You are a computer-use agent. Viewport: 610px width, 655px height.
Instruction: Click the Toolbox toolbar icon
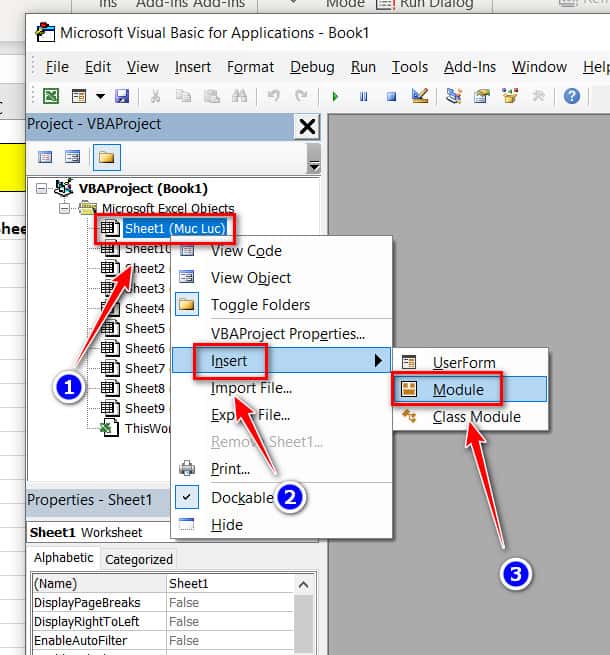[x=538, y=96]
